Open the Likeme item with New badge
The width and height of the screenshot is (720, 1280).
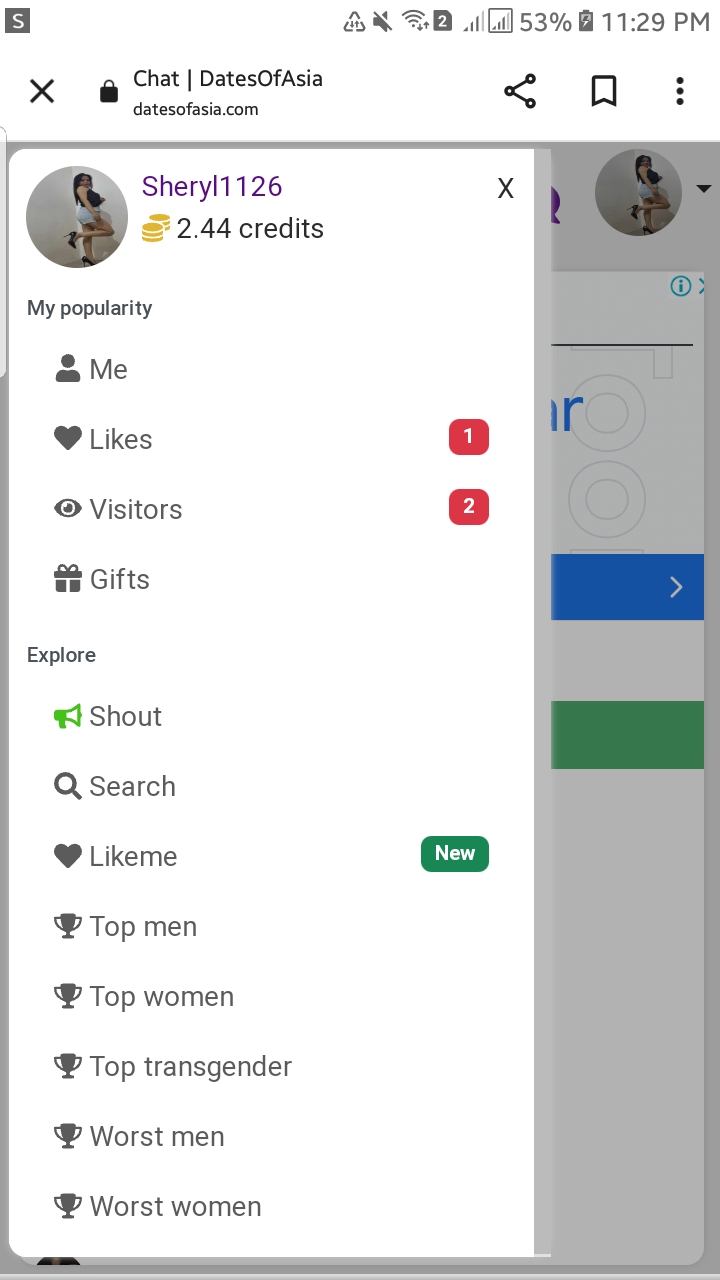click(x=133, y=856)
